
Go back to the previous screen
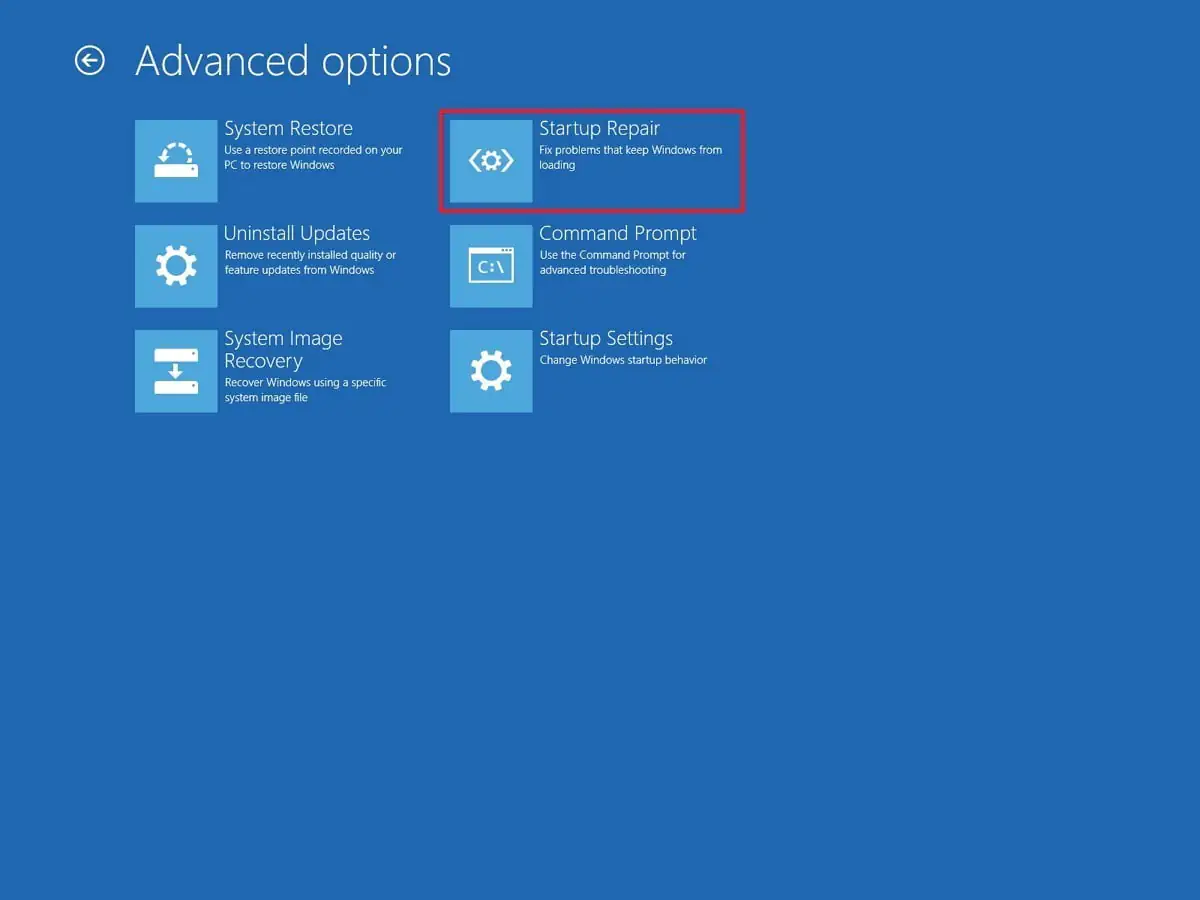click(x=90, y=61)
